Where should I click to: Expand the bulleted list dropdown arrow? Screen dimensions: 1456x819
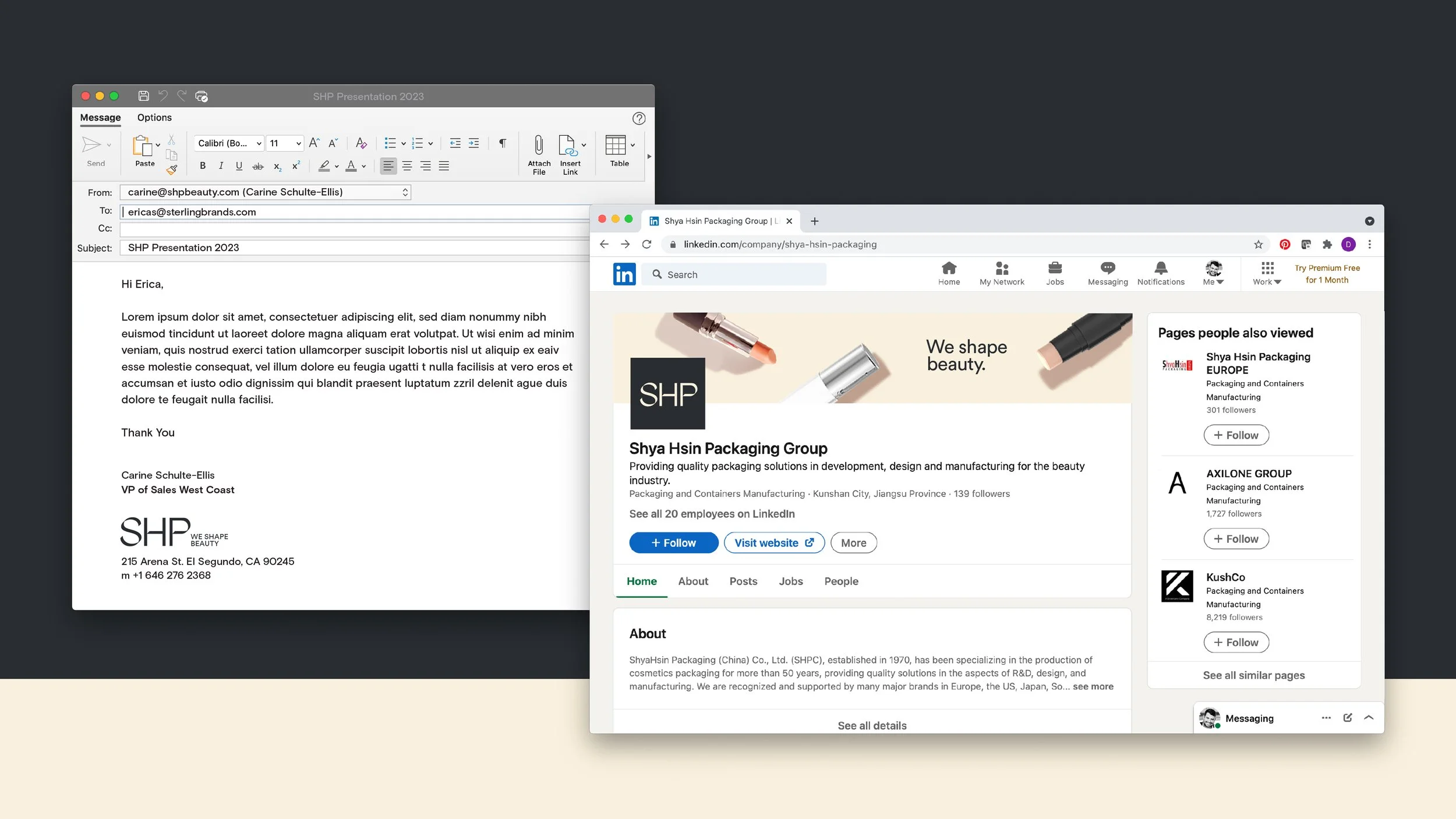(404, 144)
